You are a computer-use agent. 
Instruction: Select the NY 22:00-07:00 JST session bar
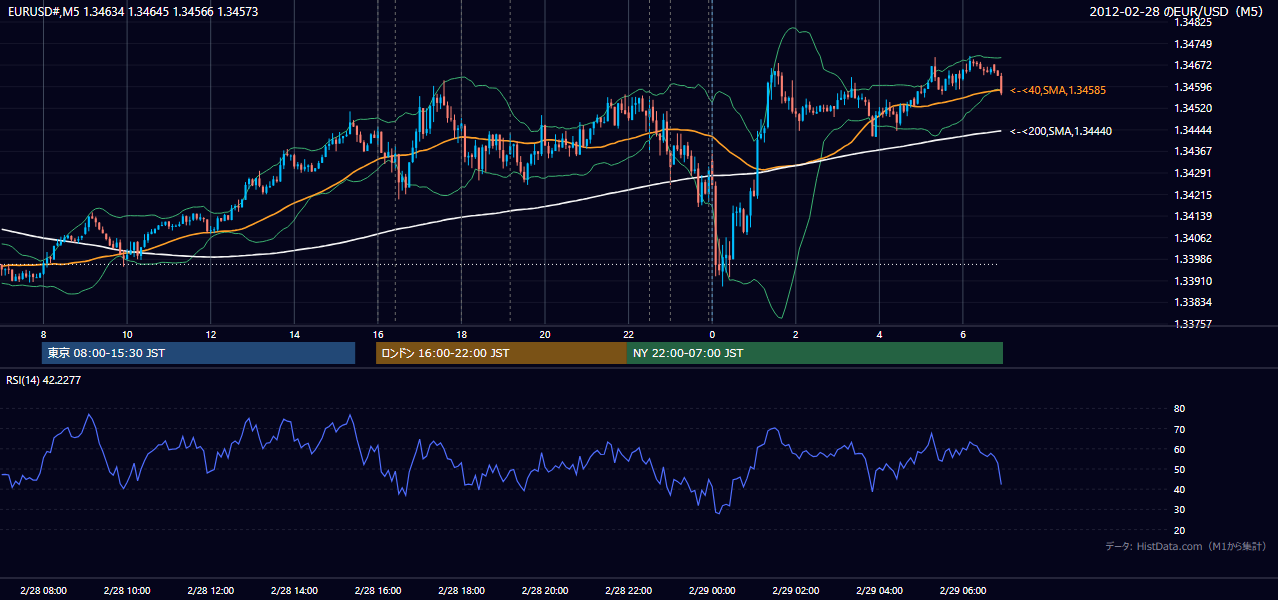(815, 353)
